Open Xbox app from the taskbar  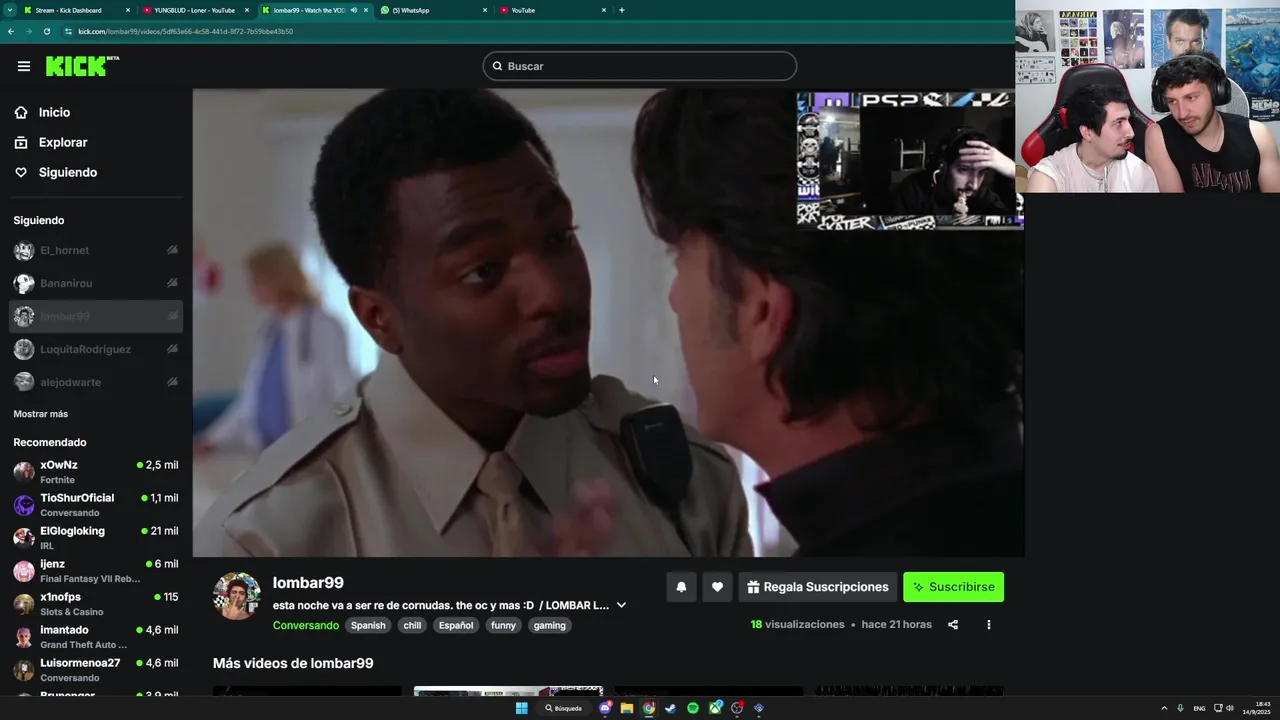point(715,708)
